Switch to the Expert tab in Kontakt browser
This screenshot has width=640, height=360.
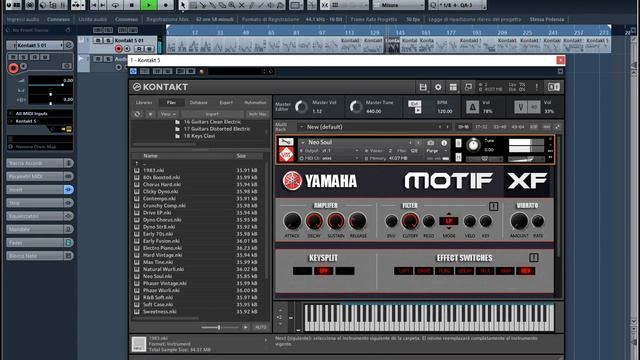(226, 102)
